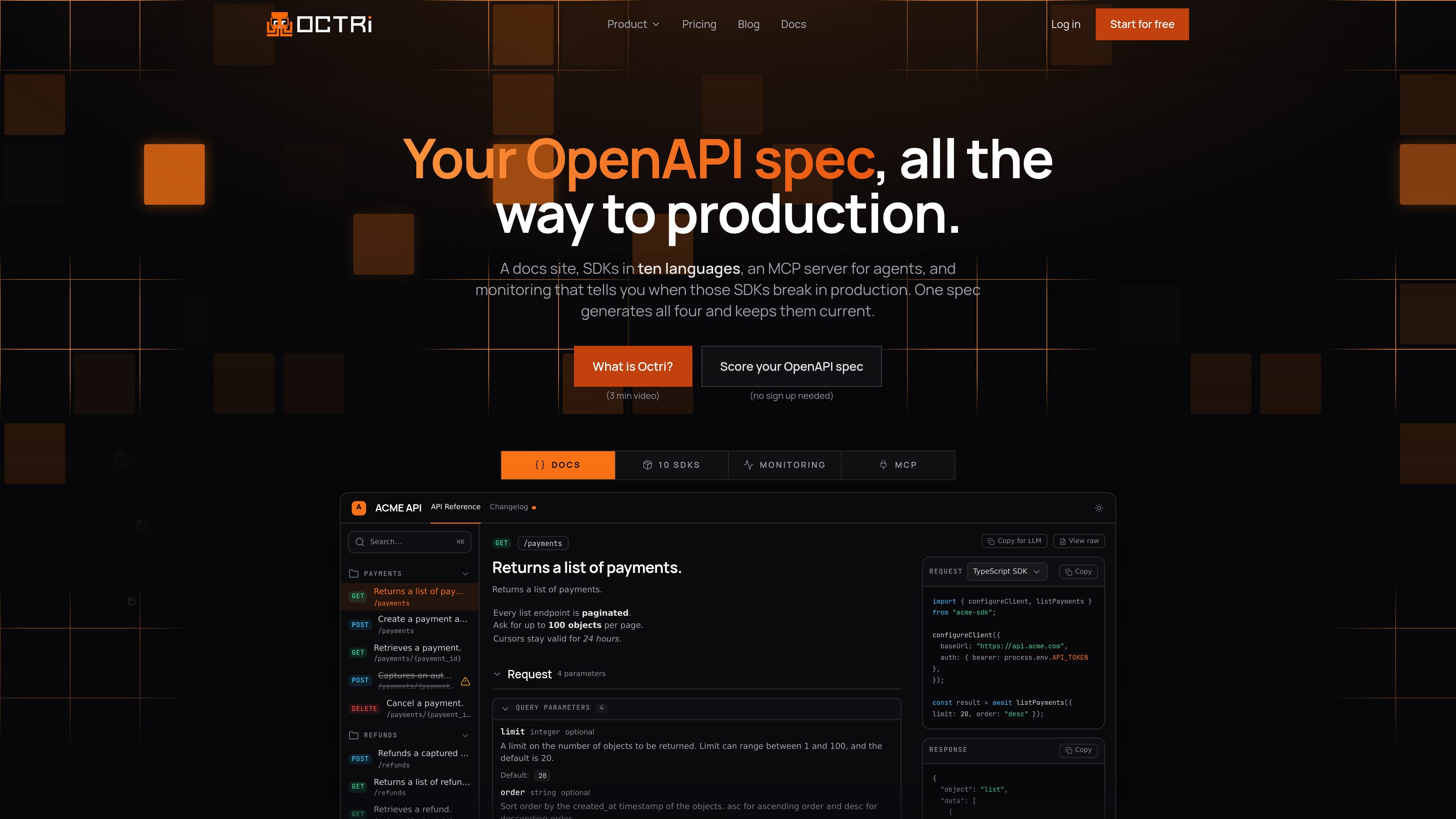Collapse the Query Parameters expander
Screen dimensions: 1456x819
click(x=505, y=708)
